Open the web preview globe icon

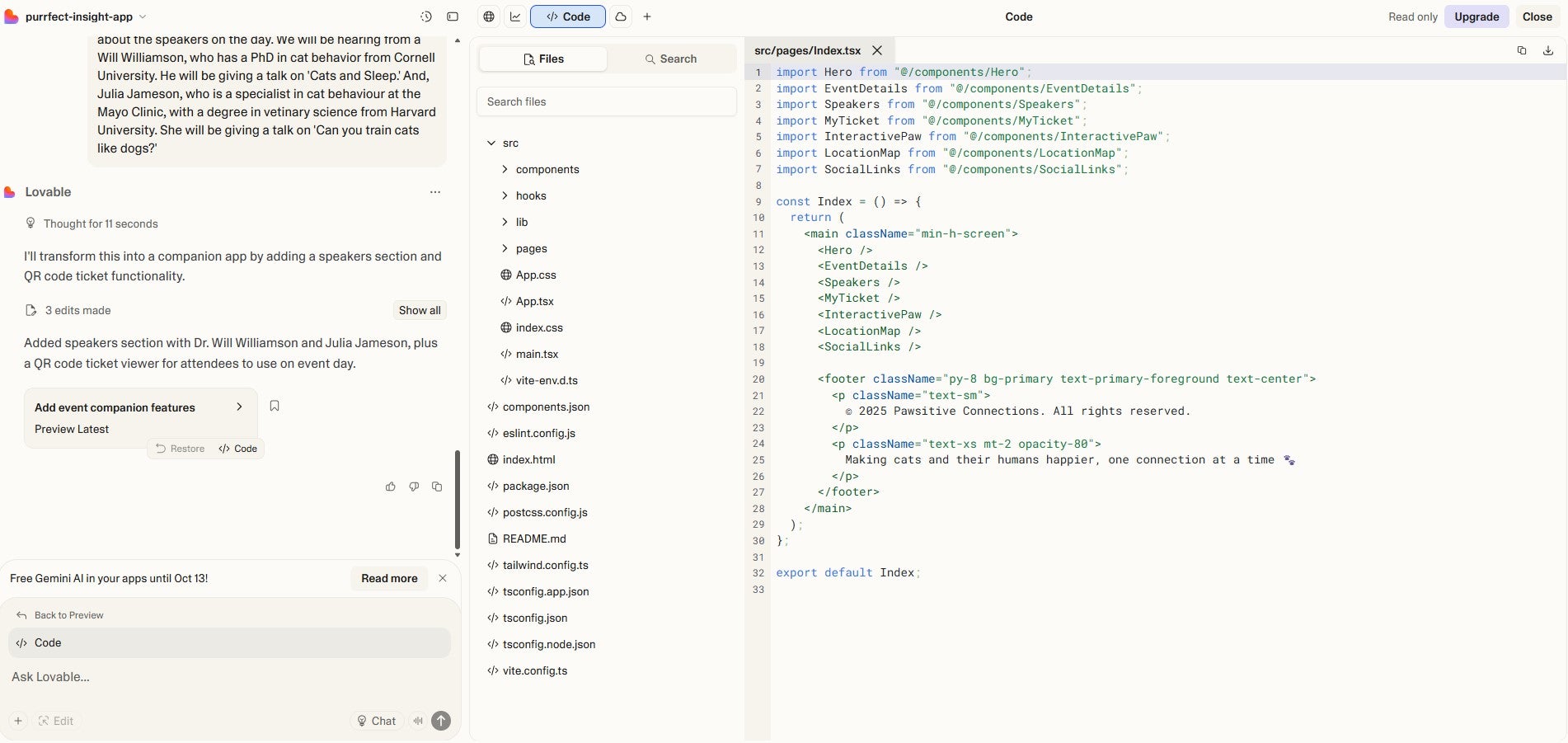[x=487, y=16]
